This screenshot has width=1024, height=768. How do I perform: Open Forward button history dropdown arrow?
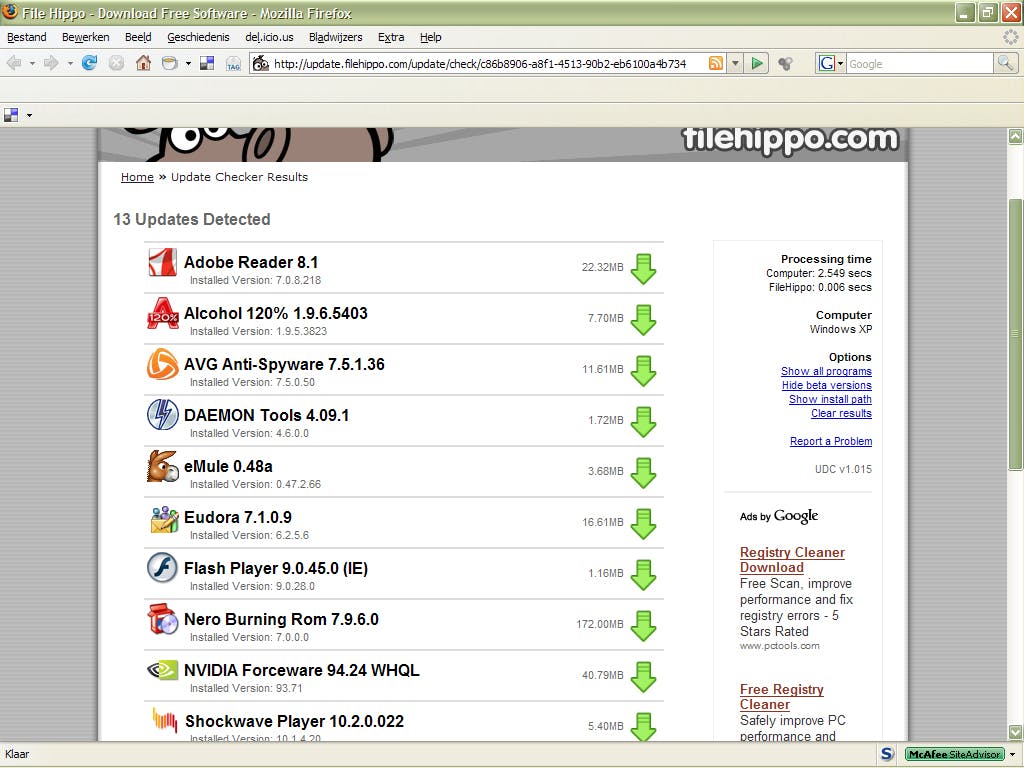(x=70, y=64)
